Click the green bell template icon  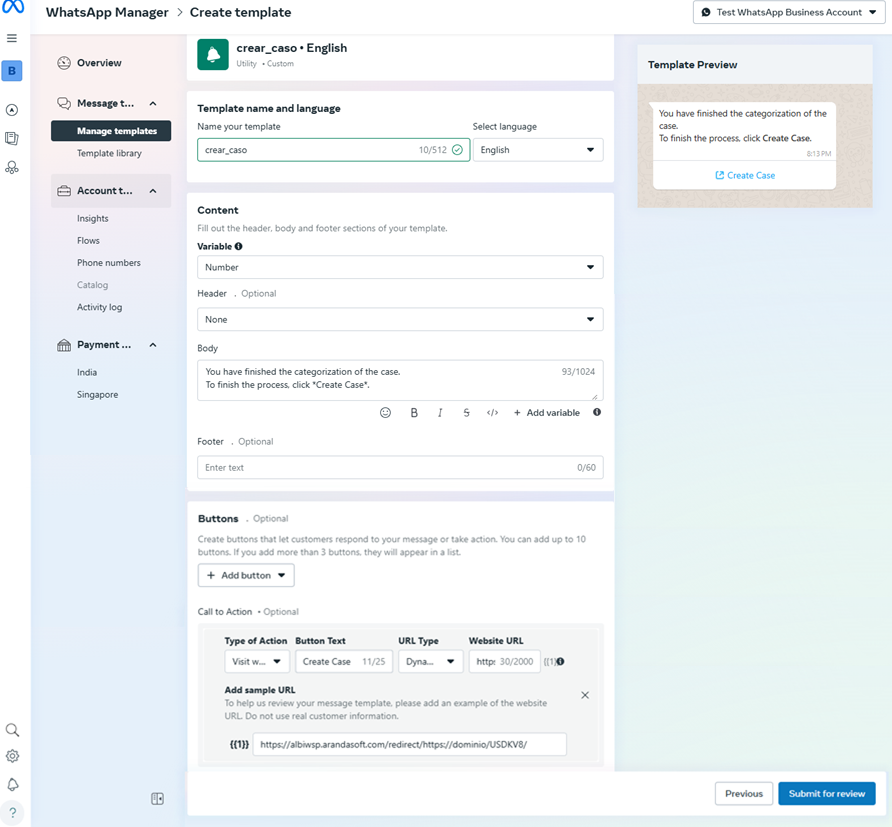[213, 55]
